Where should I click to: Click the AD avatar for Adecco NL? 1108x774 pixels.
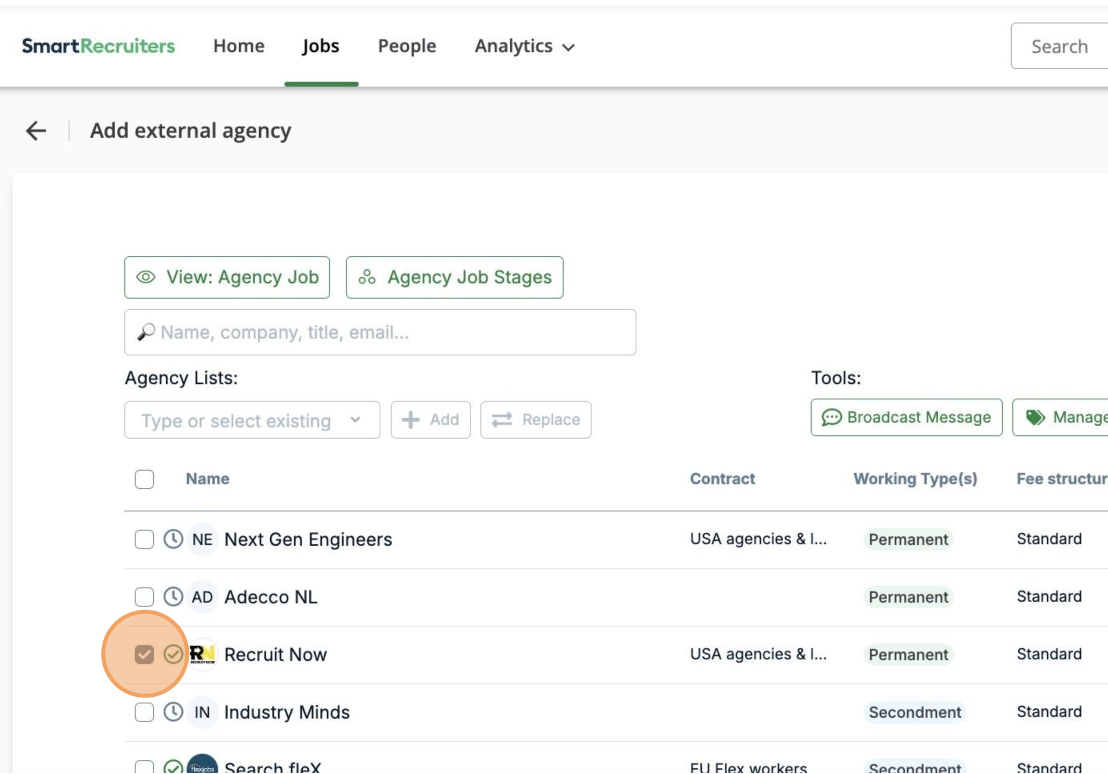(202, 597)
